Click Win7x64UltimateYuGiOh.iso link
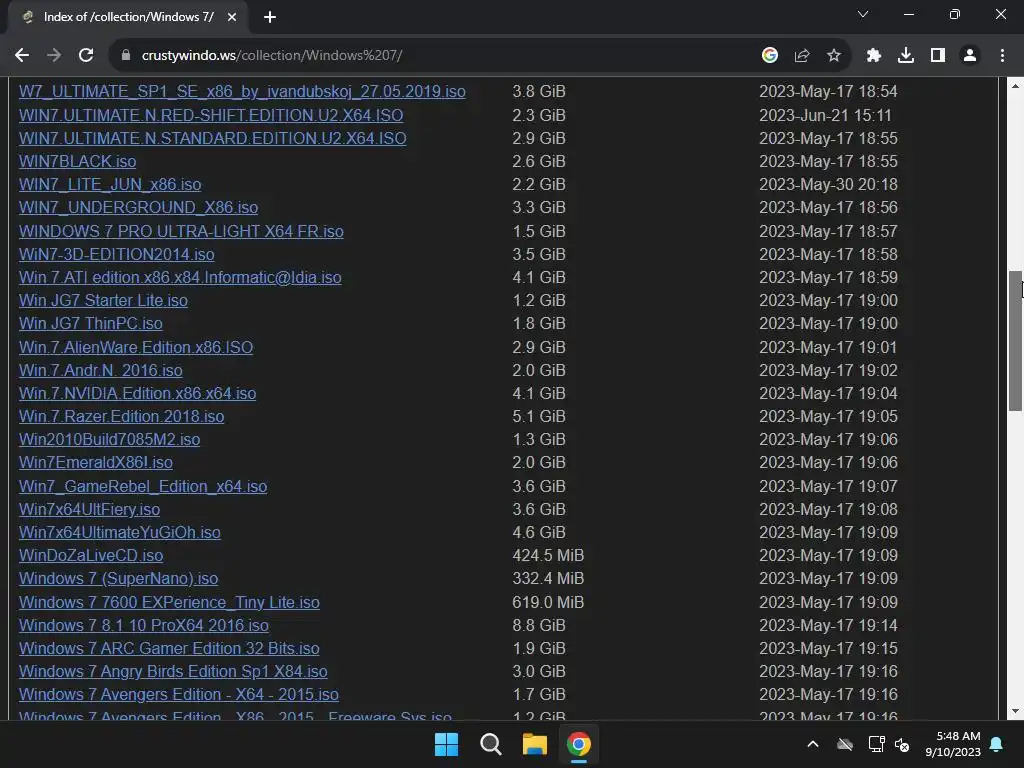Screen dimensions: 1024x768 pos(120,532)
